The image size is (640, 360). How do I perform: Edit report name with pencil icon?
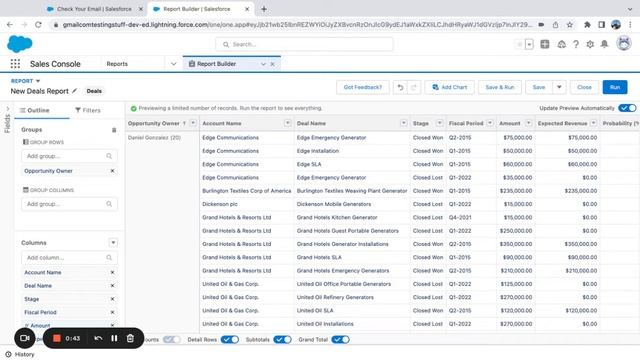click(74, 91)
